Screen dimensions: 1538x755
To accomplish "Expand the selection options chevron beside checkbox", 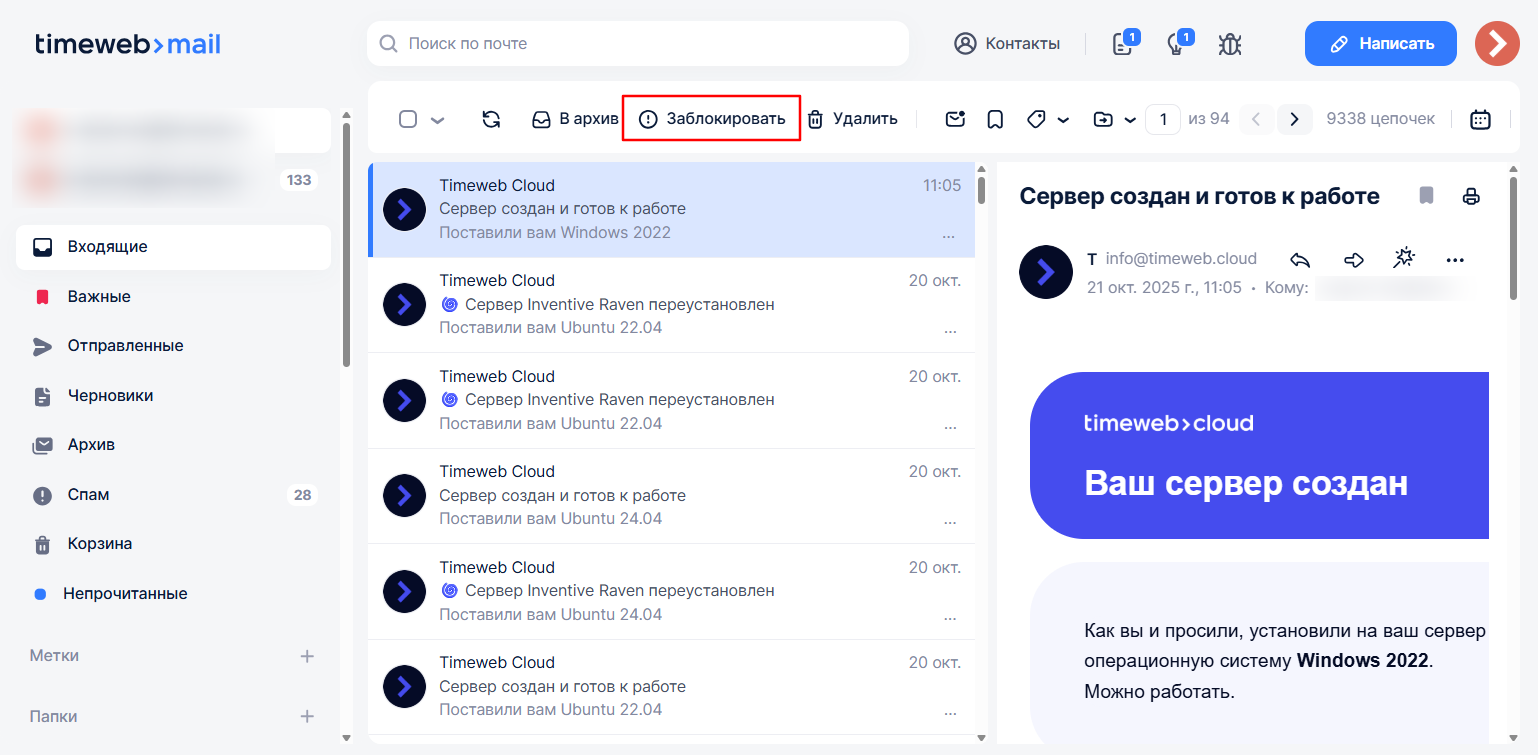I will coord(437,120).
